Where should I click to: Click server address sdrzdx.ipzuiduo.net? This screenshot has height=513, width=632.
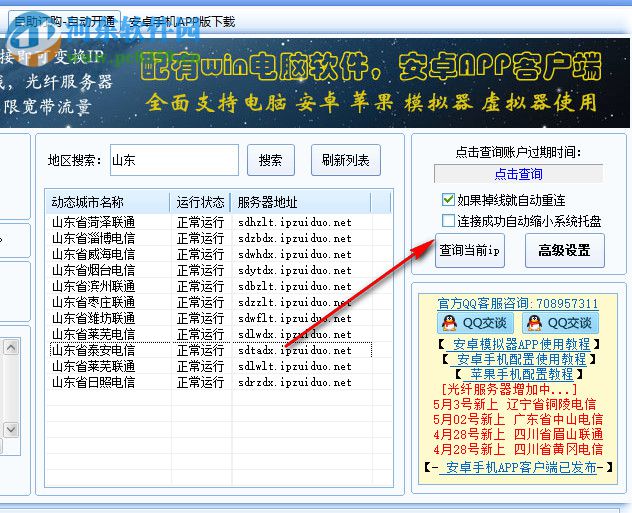(295, 382)
